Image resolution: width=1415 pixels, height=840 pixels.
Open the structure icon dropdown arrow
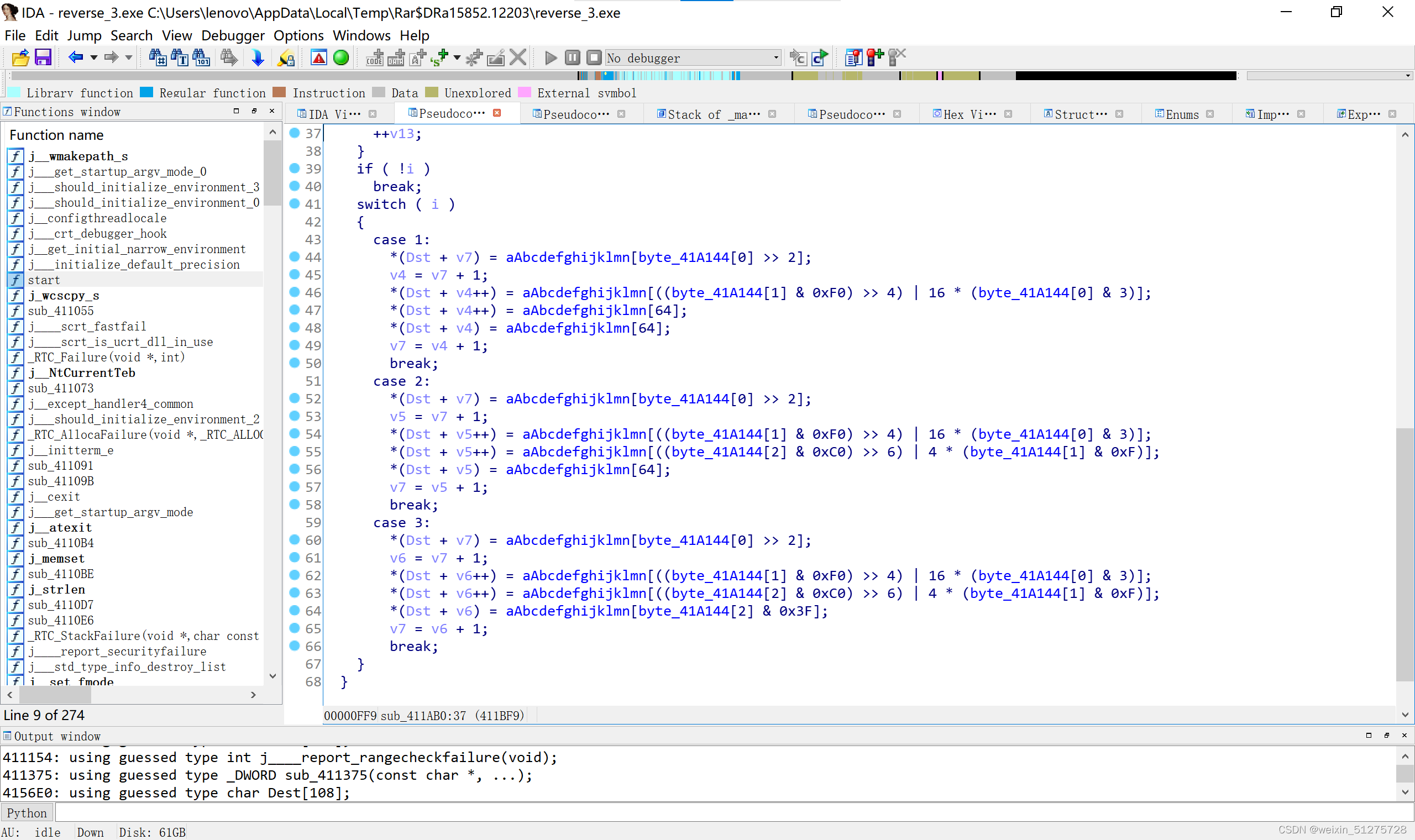[457, 57]
